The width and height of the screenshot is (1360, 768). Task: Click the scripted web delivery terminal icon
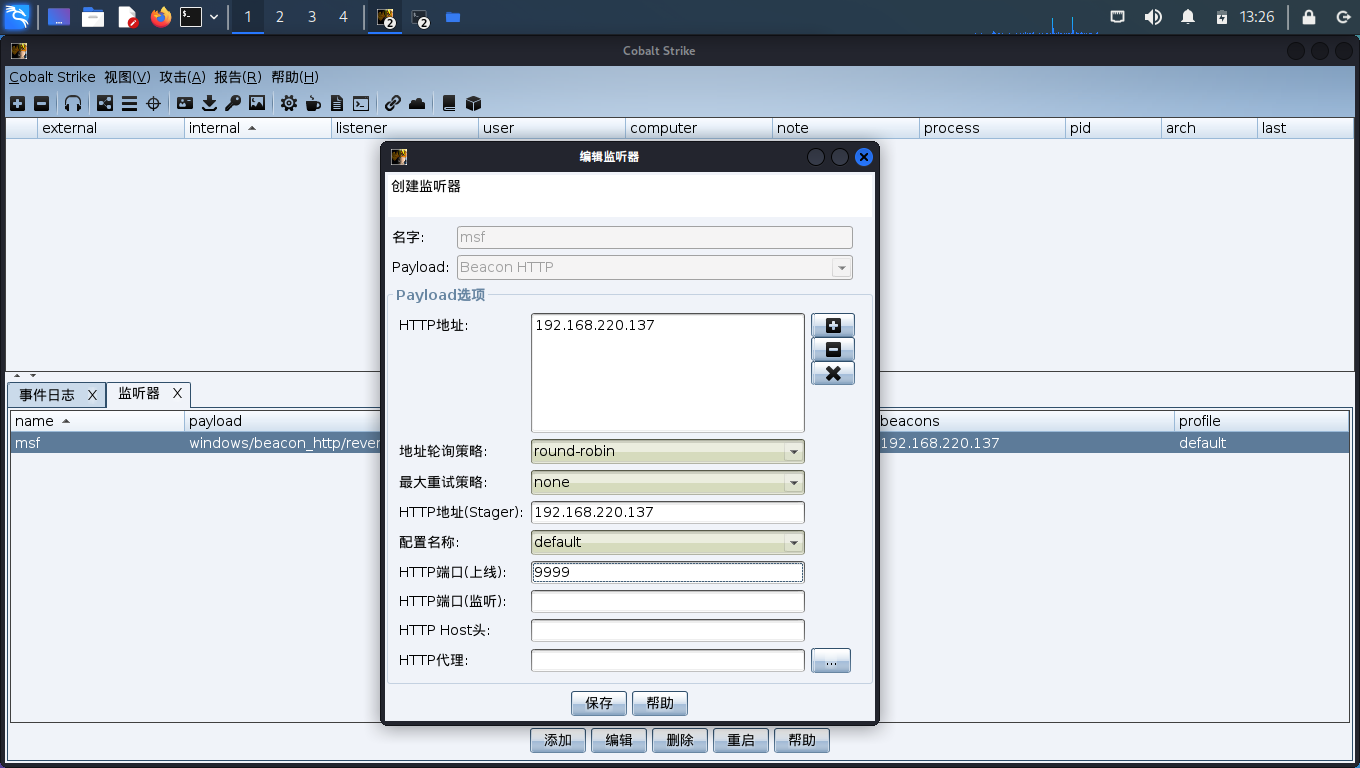coord(361,103)
